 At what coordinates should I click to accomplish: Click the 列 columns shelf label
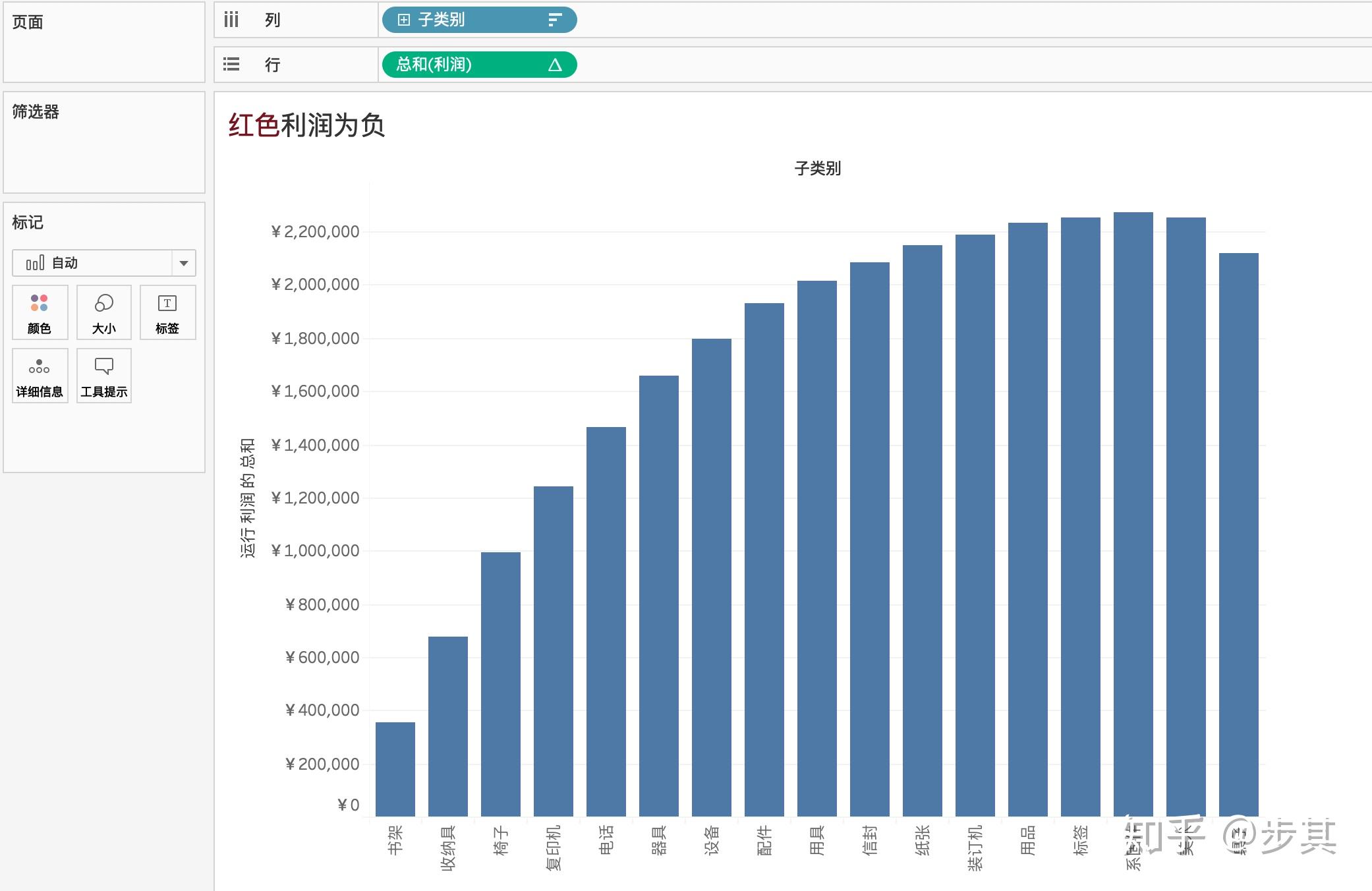(x=273, y=20)
